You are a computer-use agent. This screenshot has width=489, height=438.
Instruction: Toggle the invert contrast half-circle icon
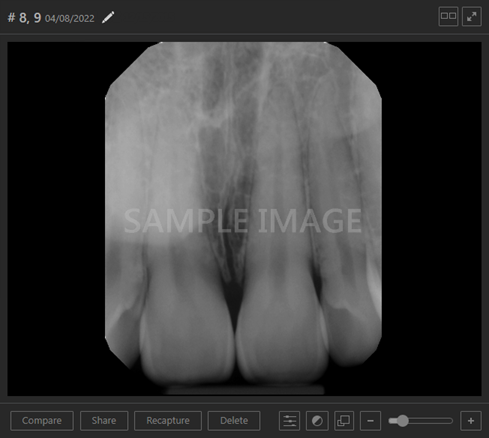pyautogui.click(x=317, y=421)
